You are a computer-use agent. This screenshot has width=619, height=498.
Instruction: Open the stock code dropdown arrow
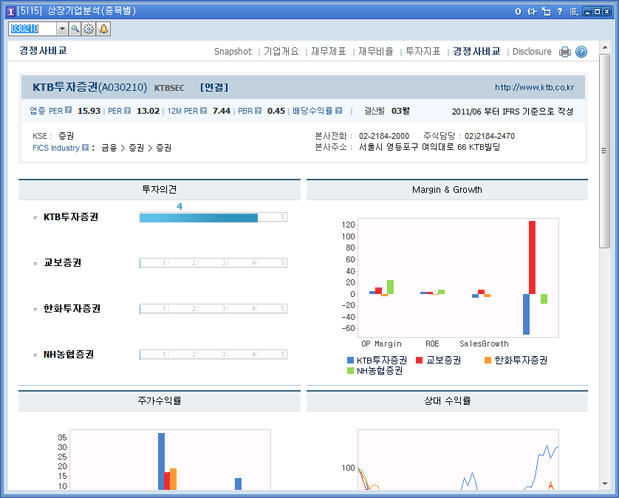pyautogui.click(x=62, y=29)
